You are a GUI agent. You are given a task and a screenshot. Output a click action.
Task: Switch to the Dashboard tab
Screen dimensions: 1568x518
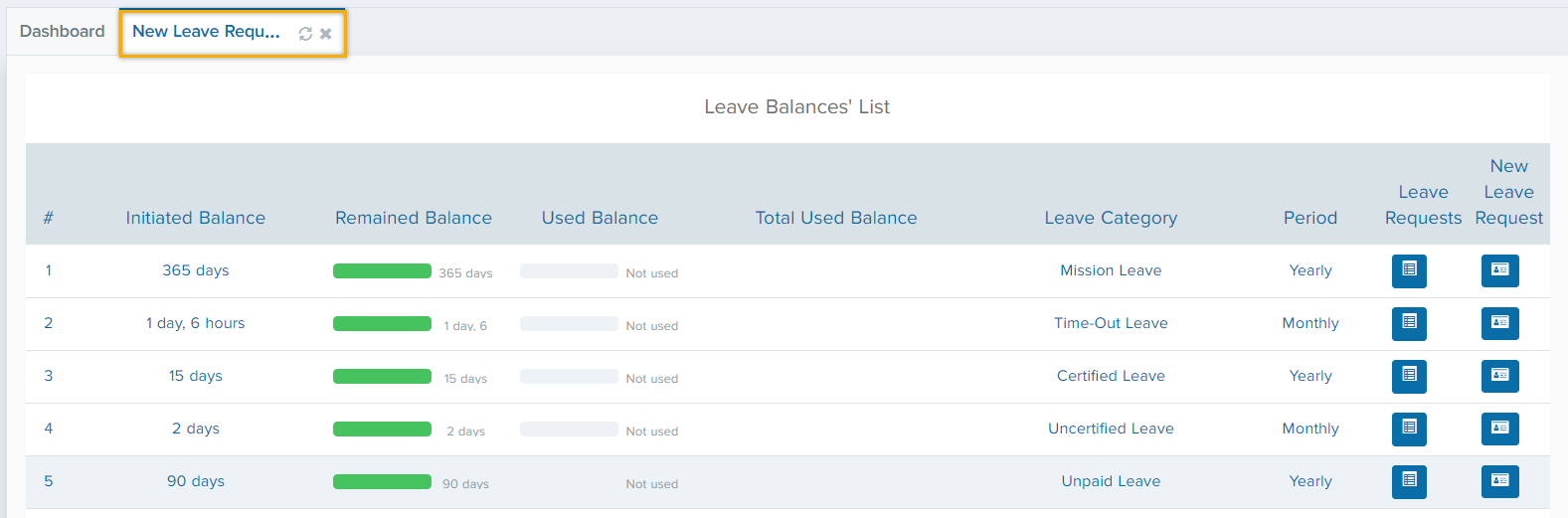62,32
